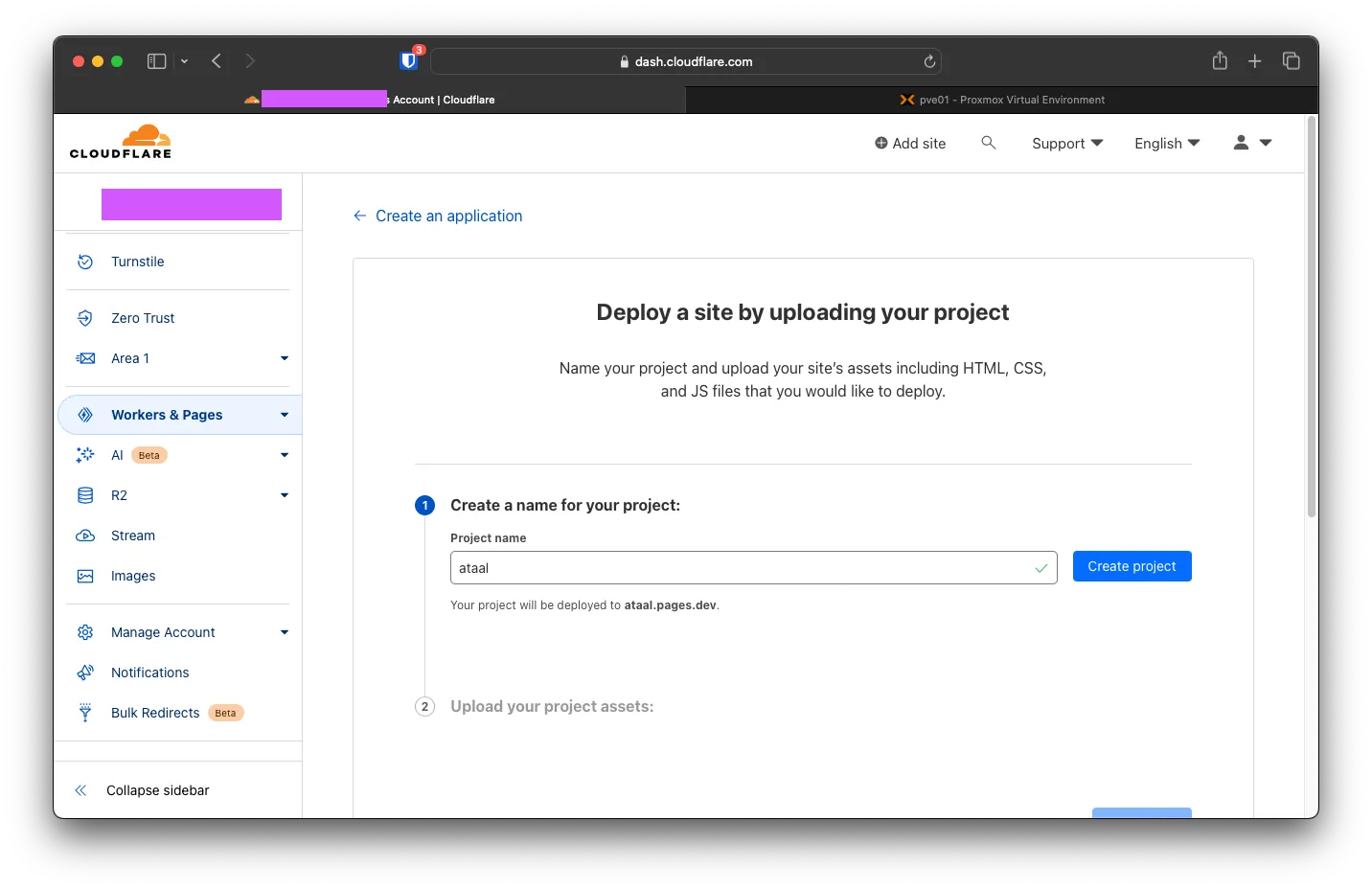Click the Safari sidebar toggle icon
The width and height of the screenshot is (1372, 889).
click(x=157, y=61)
